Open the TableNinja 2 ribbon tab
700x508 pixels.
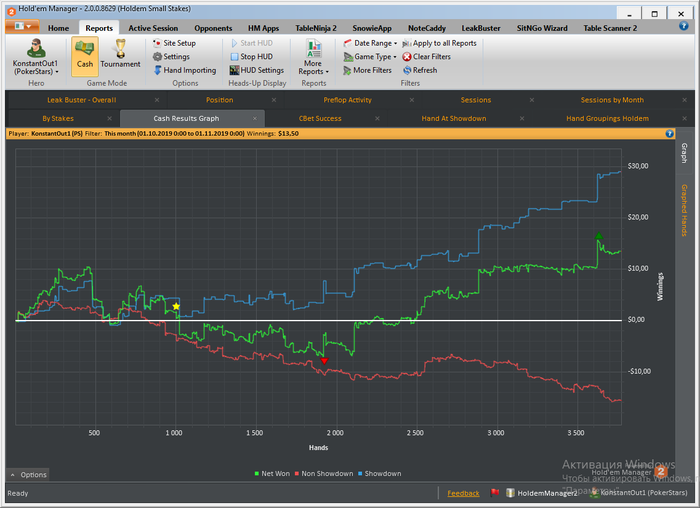click(316, 28)
